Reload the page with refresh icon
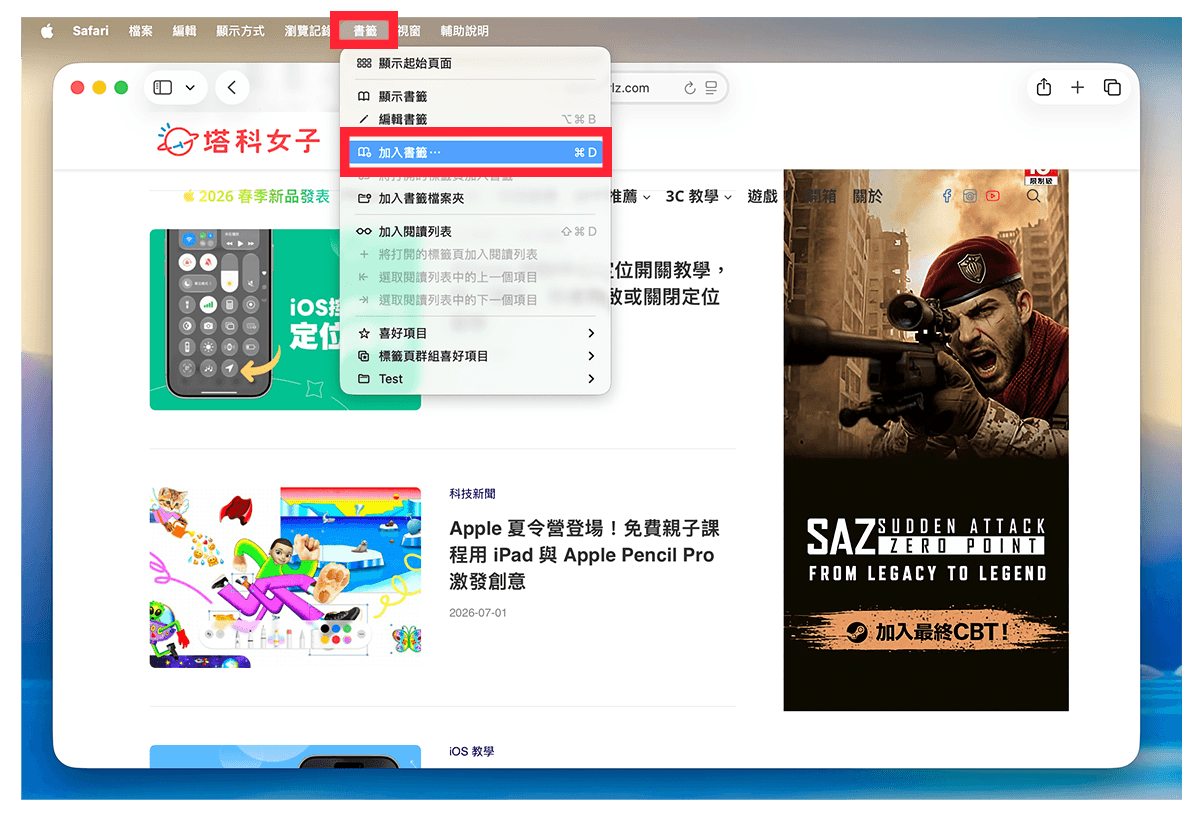 (x=690, y=89)
